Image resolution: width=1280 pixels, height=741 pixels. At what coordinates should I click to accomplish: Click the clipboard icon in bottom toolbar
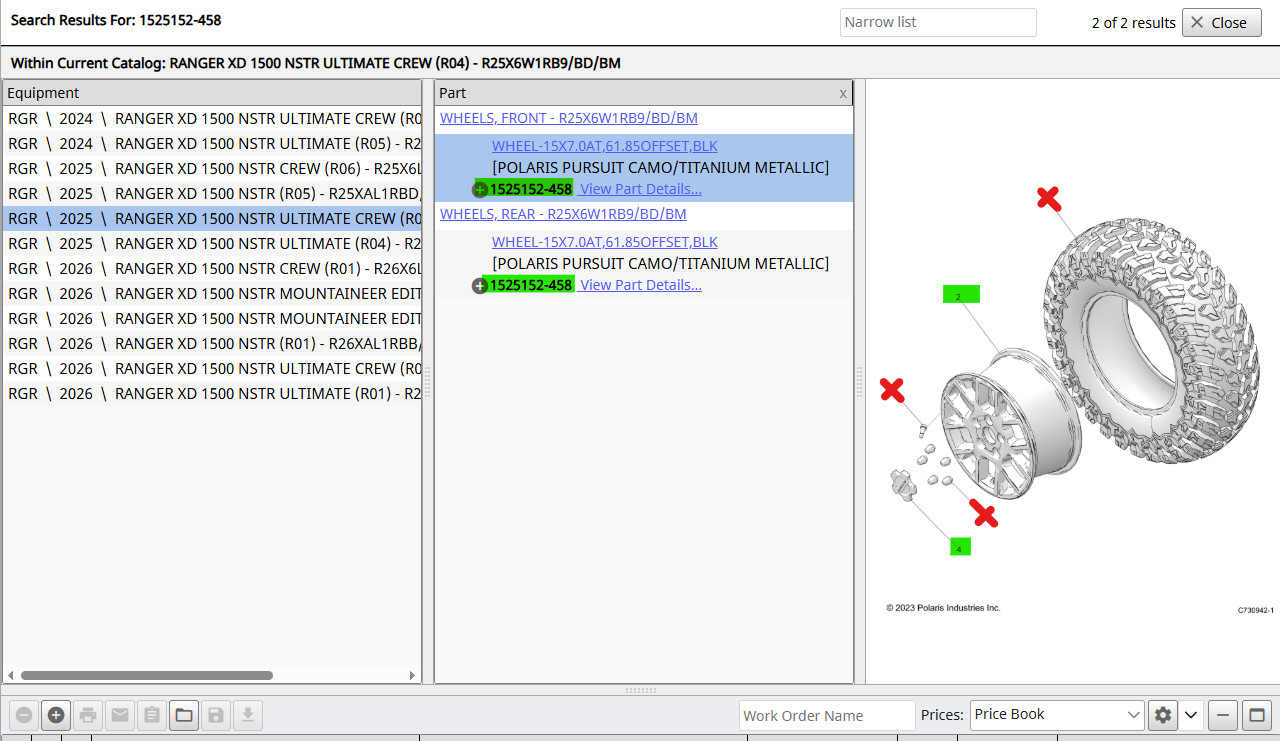[x=152, y=715]
